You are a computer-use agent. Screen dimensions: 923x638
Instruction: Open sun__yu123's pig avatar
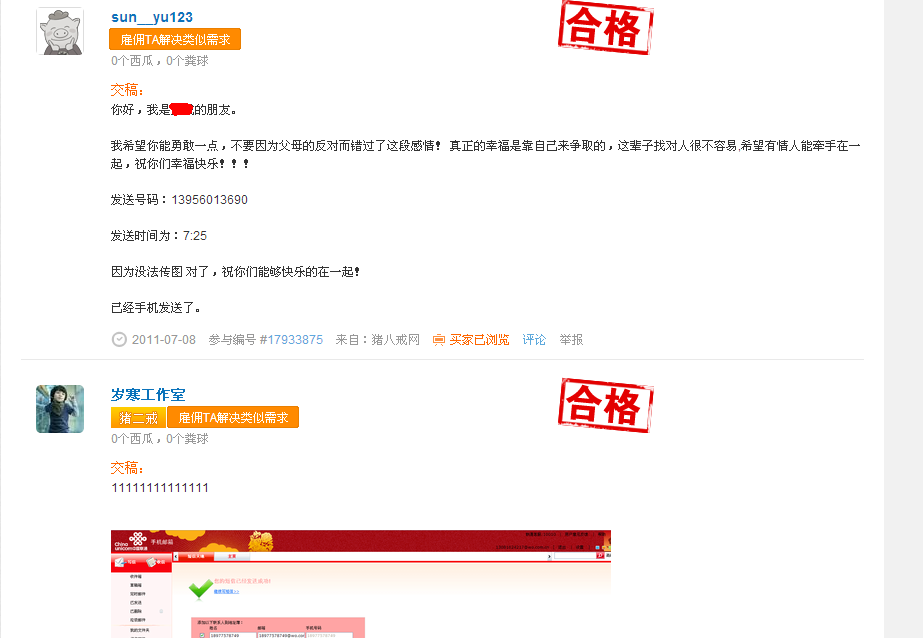point(60,31)
